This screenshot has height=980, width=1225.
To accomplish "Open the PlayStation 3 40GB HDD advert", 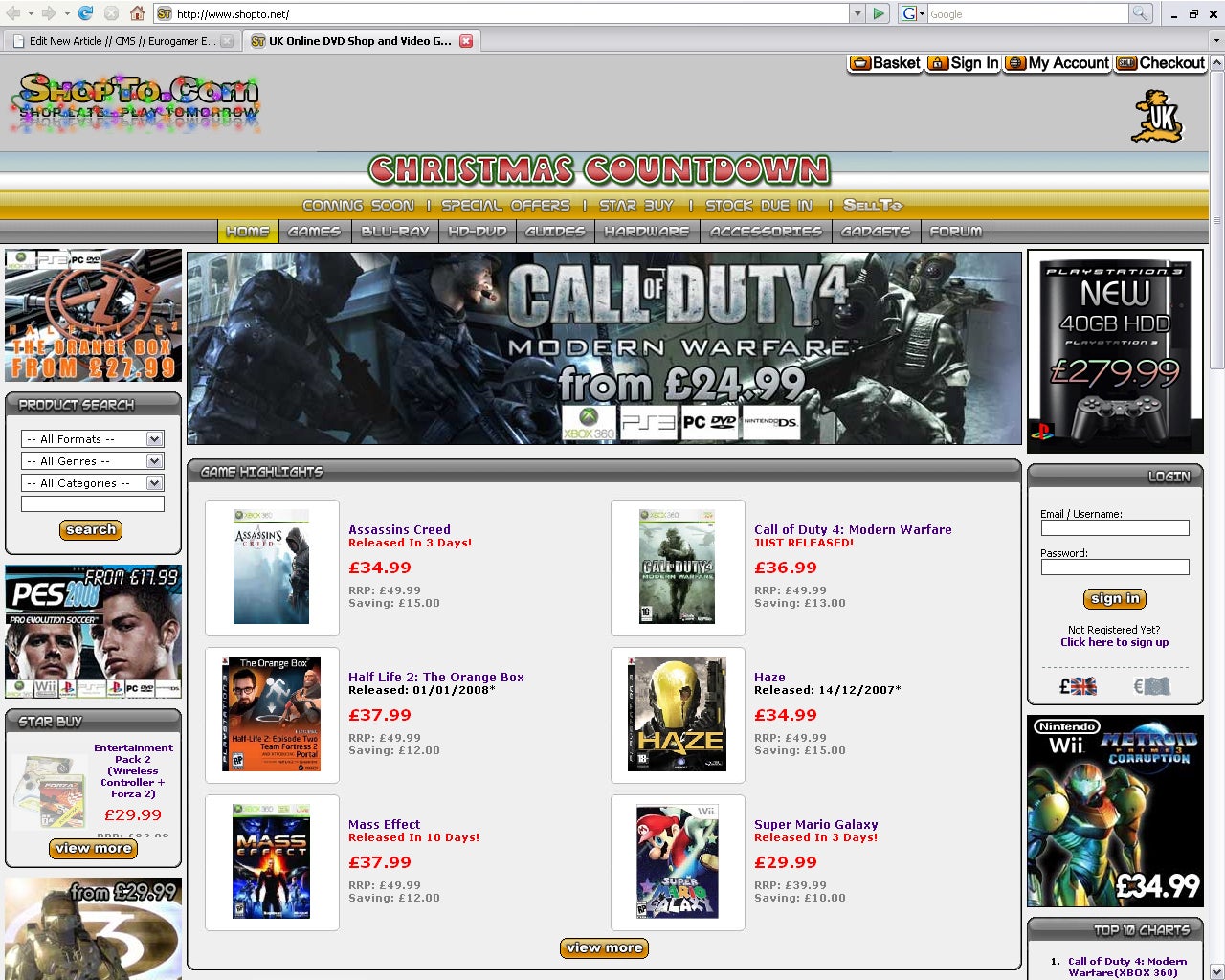I will coord(1115,351).
